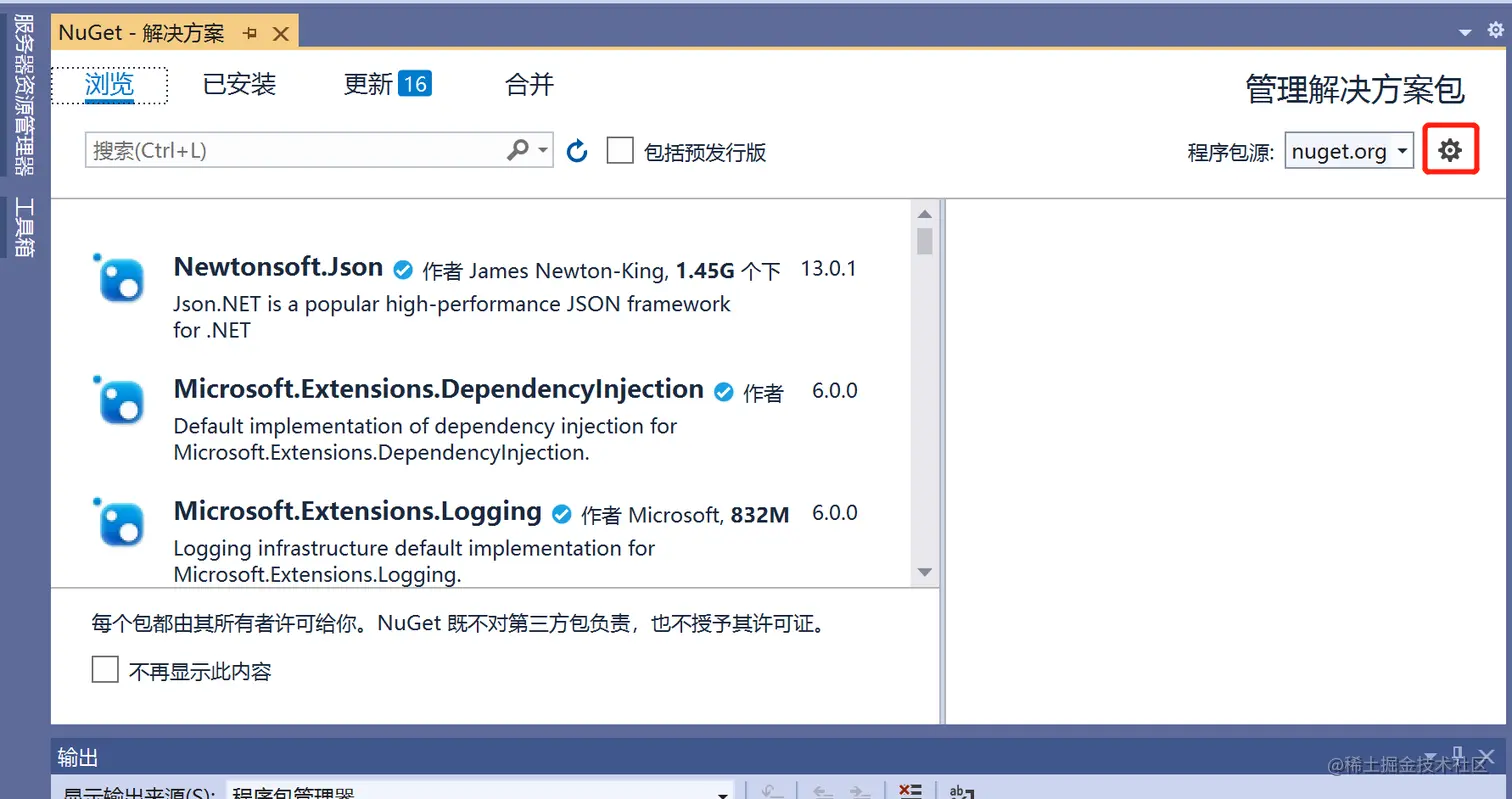Open the search history dropdown arrow
The image size is (1512, 799).
[541, 150]
